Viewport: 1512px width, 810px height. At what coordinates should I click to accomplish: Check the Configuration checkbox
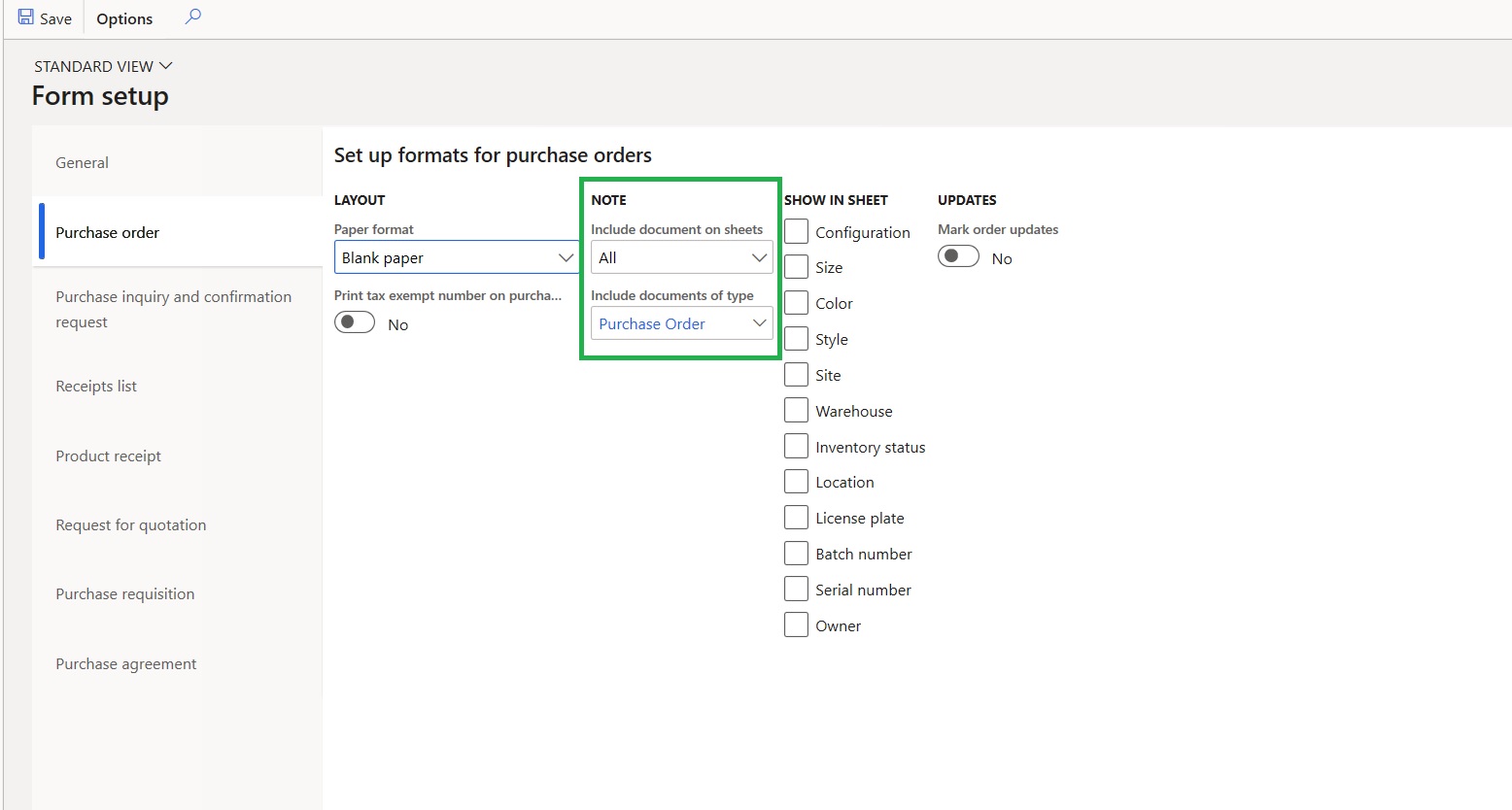[x=796, y=231]
